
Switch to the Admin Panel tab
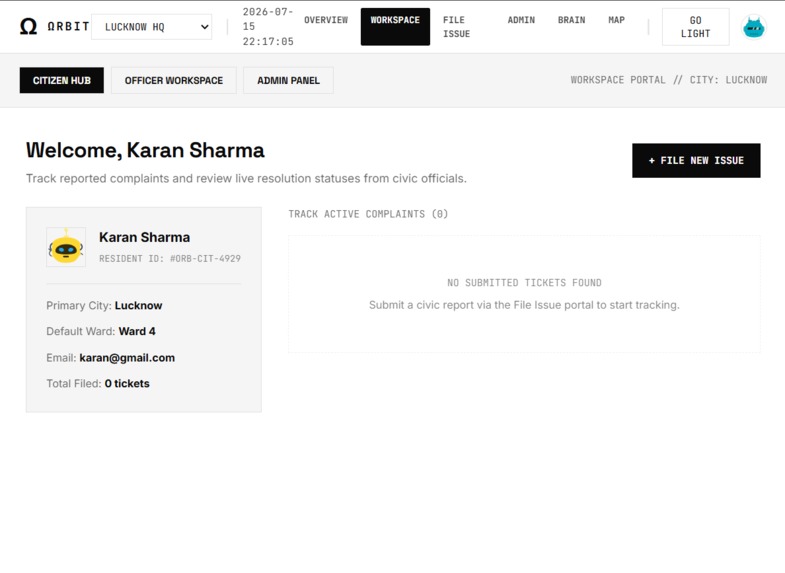(x=288, y=81)
